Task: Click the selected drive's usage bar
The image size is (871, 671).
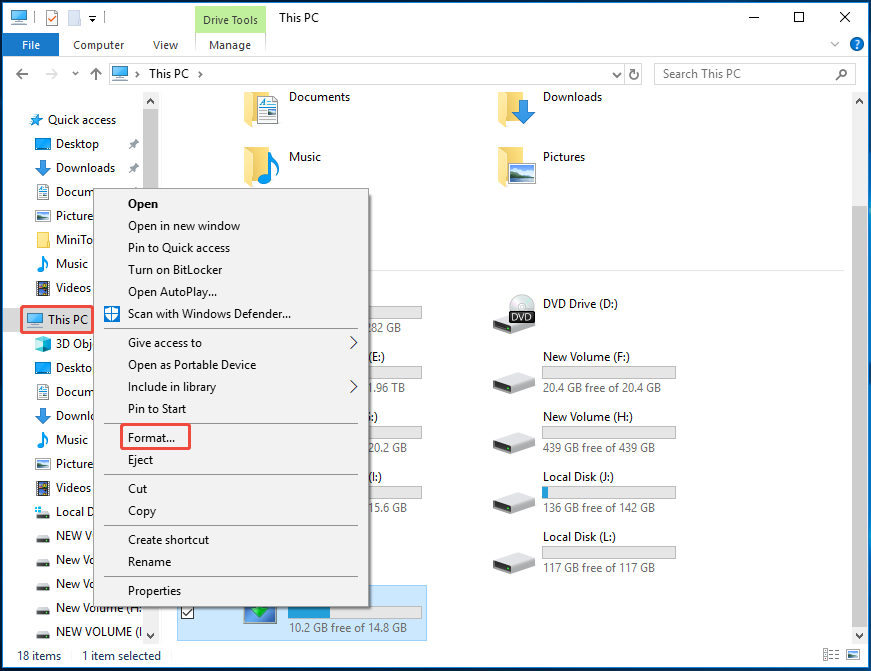Action: [x=354, y=613]
